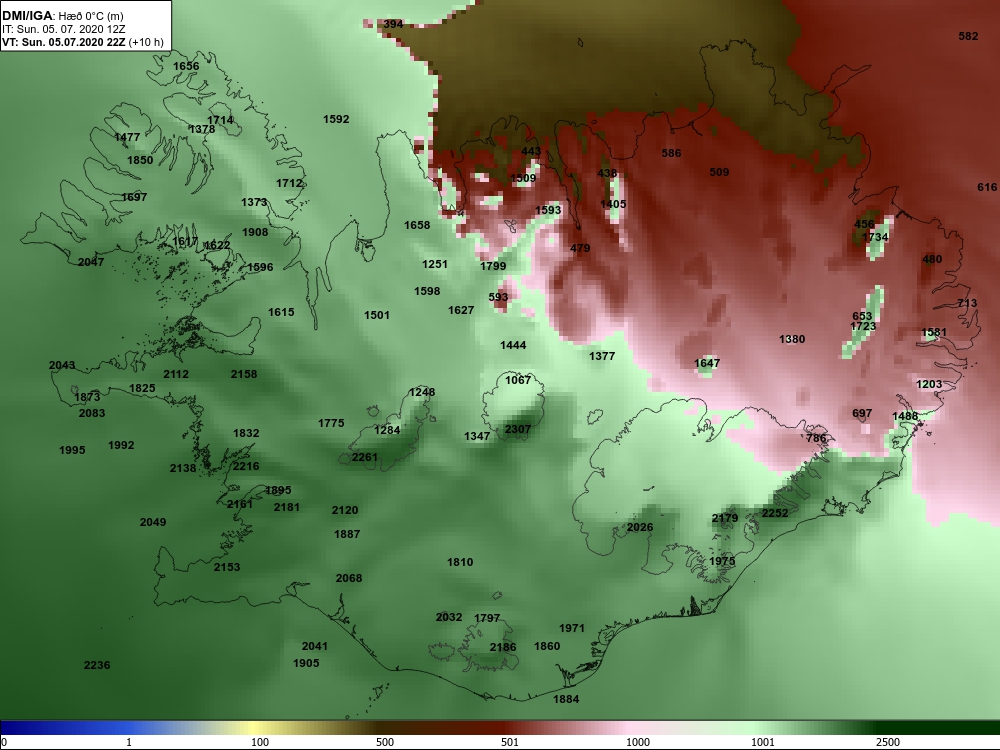Click the 2186 value

point(503,647)
